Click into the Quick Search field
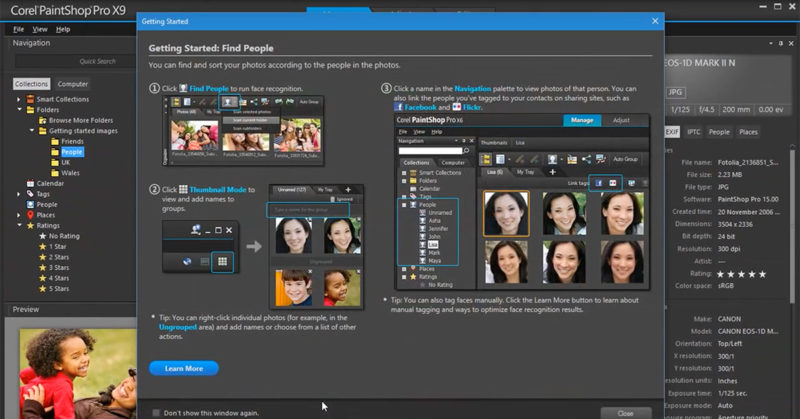 tap(76, 61)
